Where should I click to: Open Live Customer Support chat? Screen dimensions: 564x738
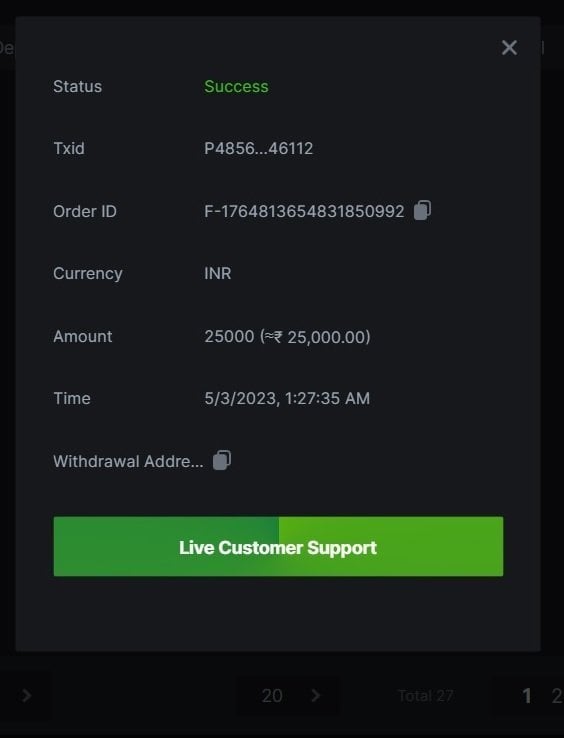278,546
